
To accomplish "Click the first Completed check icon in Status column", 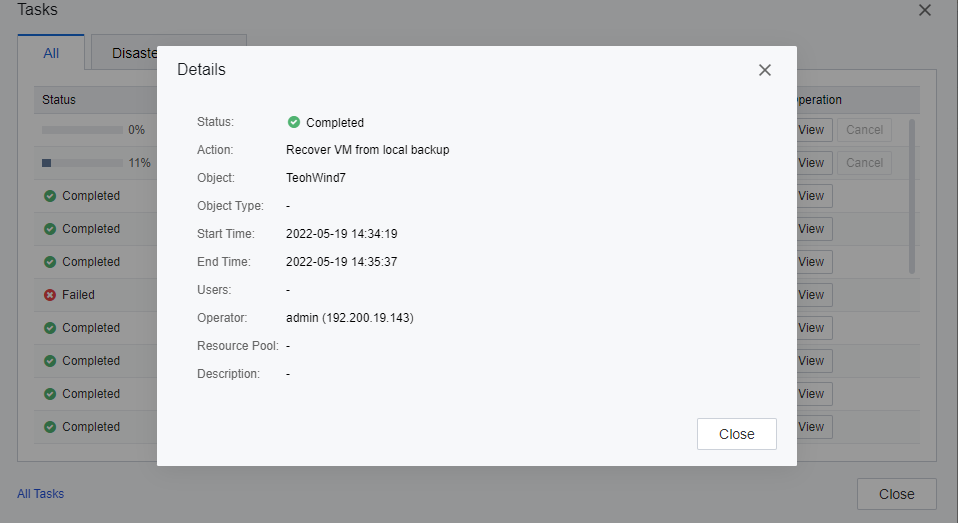I will (x=50, y=196).
